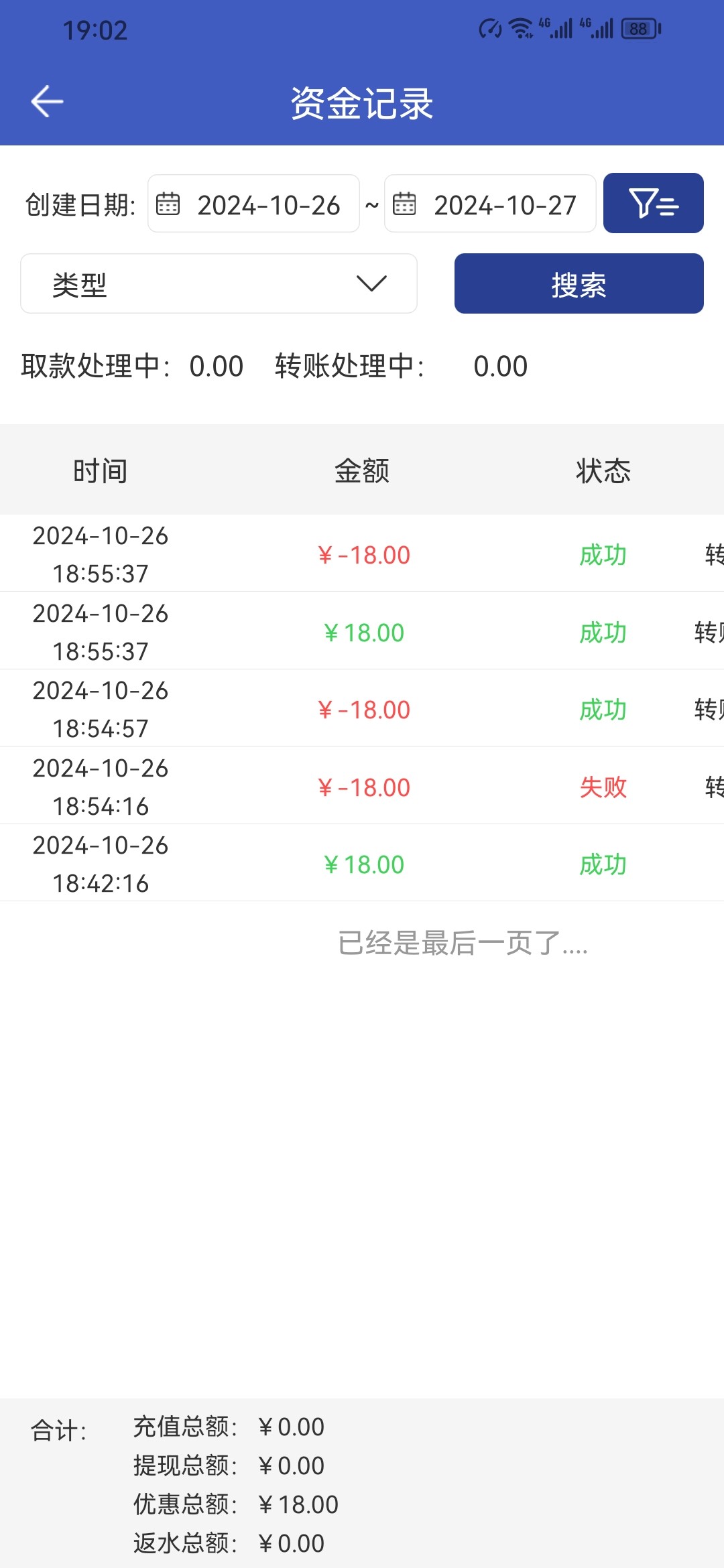Tap the 失败 status label
This screenshot has height=1568, width=724.
(603, 787)
